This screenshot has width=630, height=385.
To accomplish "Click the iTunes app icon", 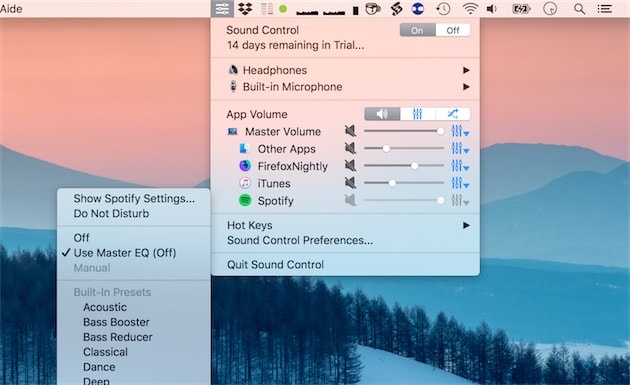I will tap(245, 183).
